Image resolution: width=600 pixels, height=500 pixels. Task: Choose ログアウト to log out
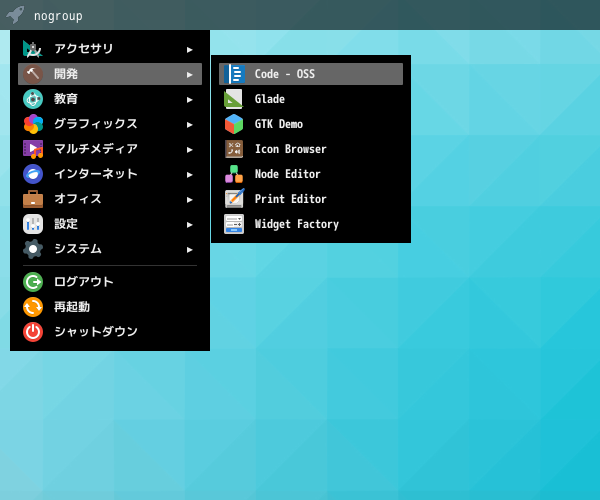(x=110, y=282)
